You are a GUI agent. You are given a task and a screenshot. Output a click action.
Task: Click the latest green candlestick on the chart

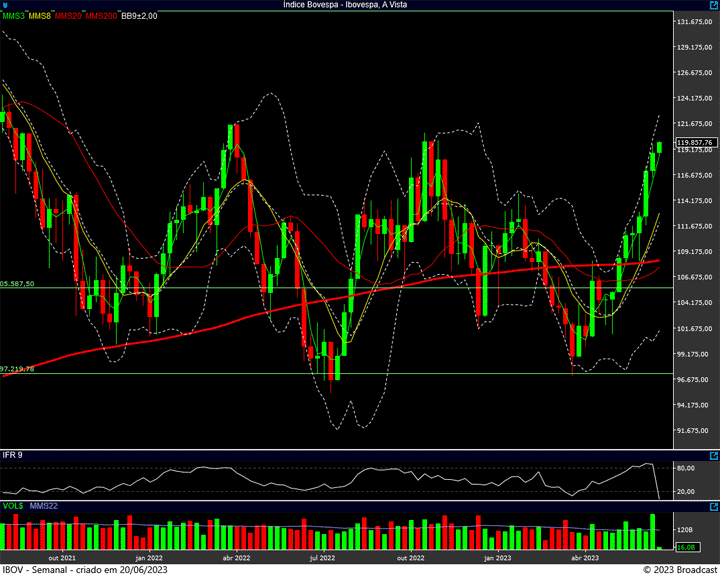tap(659, 148)
